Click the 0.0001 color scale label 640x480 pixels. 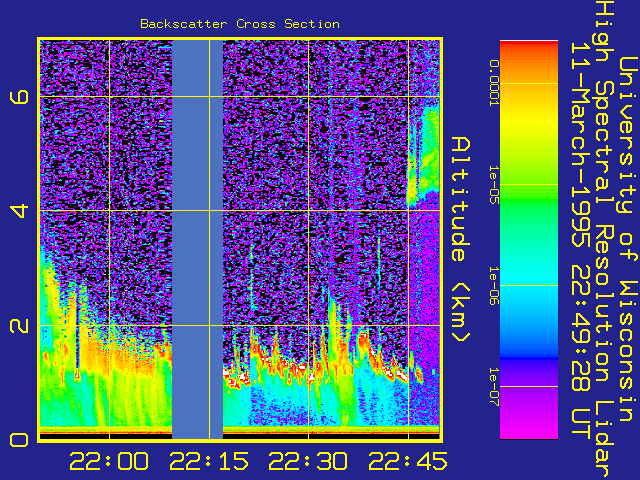coord(494,83)
